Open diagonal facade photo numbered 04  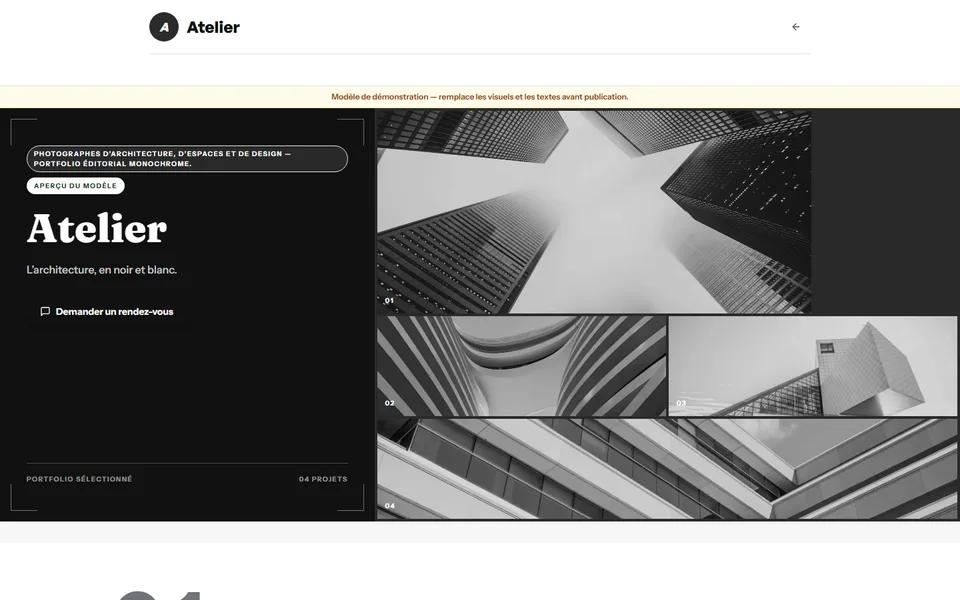click(x=667, y=469)
